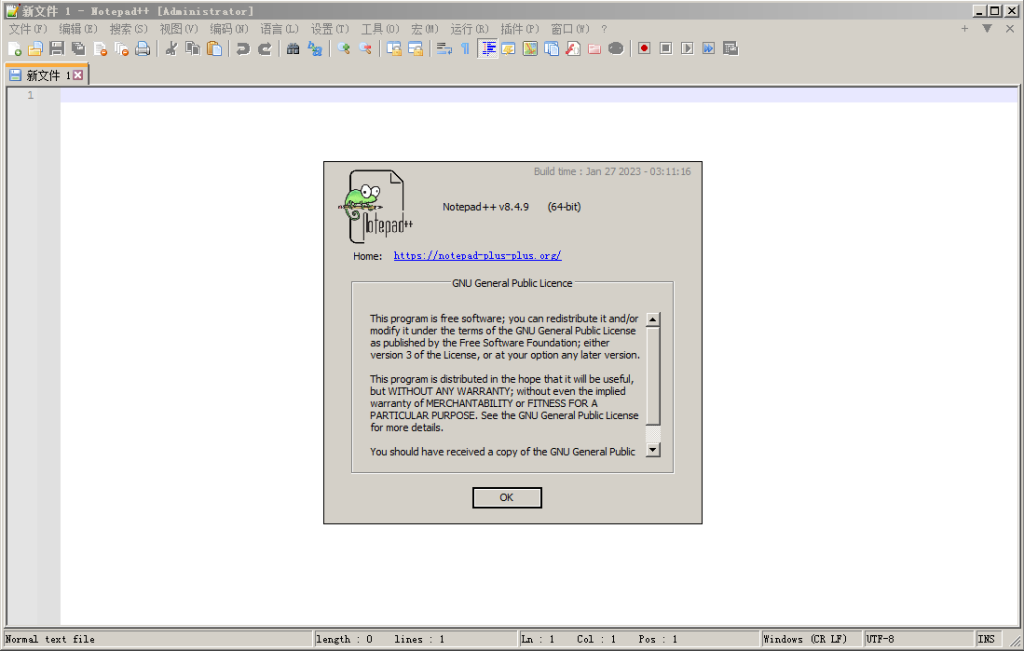The width and height of the screenshot is (1024, 651).
Task: Toggle Show All Characters display
Action: 465,48
